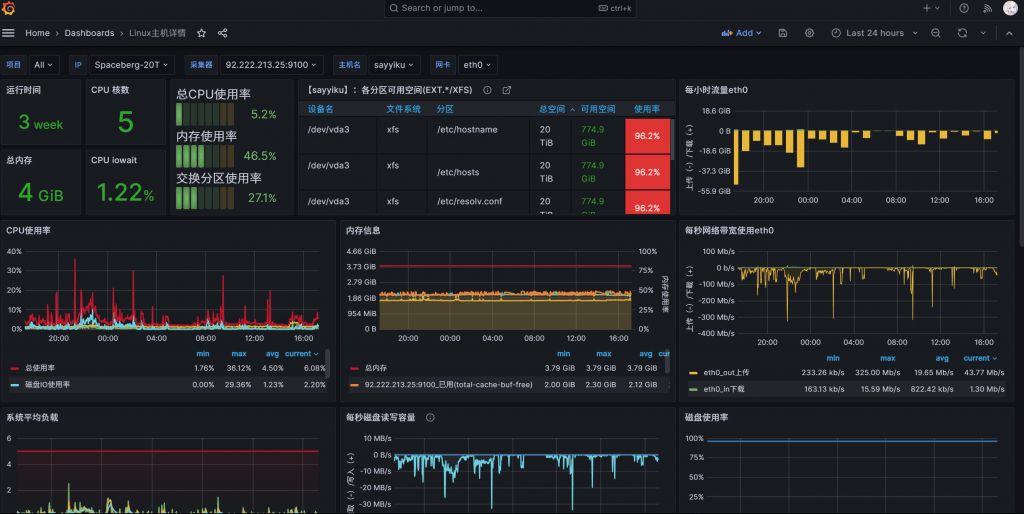
Task: Open the Last 24 hours time picker
Action: tap(874, 33)
